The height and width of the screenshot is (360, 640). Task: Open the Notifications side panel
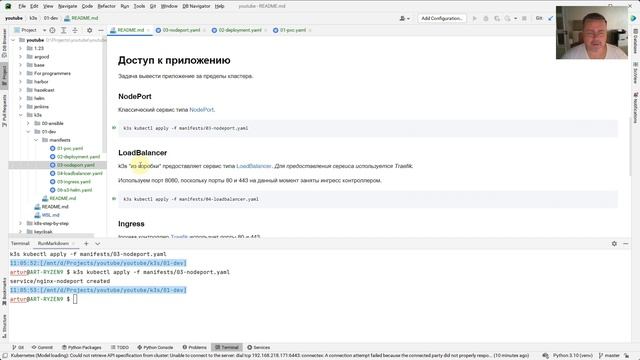pos(636,108)
